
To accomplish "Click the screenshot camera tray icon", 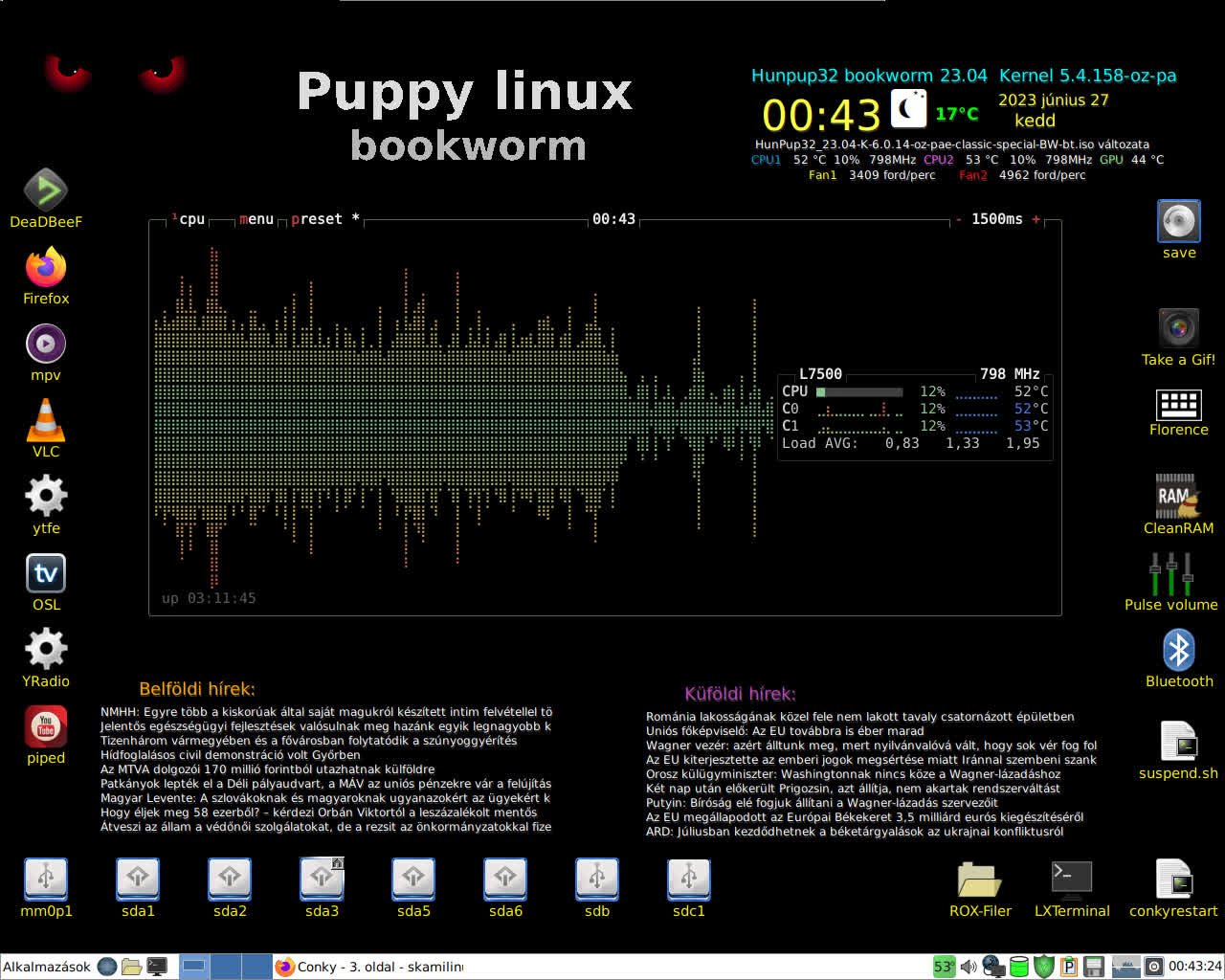I will (1154, 967).
